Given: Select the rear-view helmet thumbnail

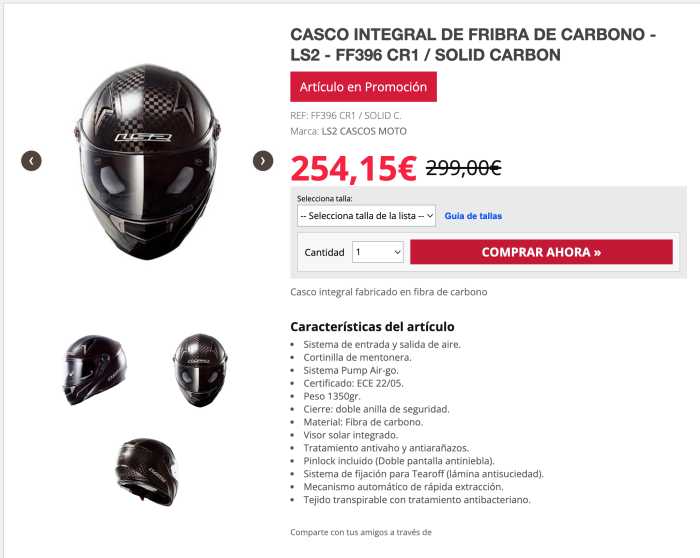Looking at the screenshot, I should tap(146, 471).
